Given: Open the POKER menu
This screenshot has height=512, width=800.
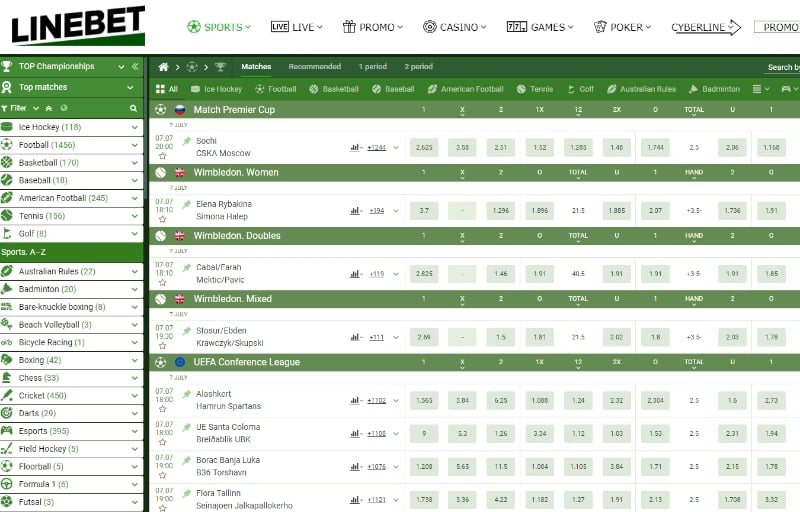Looking at the screenshot, I should (x=622, y=27).
